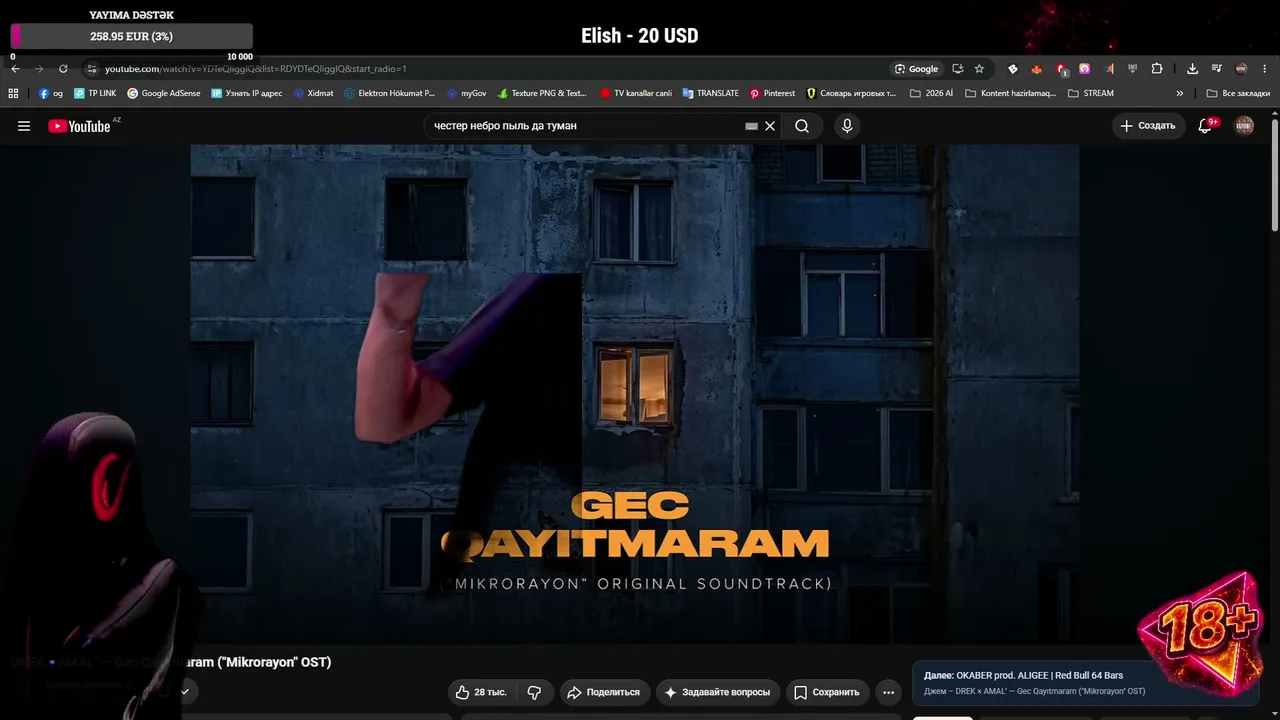Open the browser extensions puzzle menu
Image resolution: width=1280 pixels, height=720 pixels.
pos(1157,69)
